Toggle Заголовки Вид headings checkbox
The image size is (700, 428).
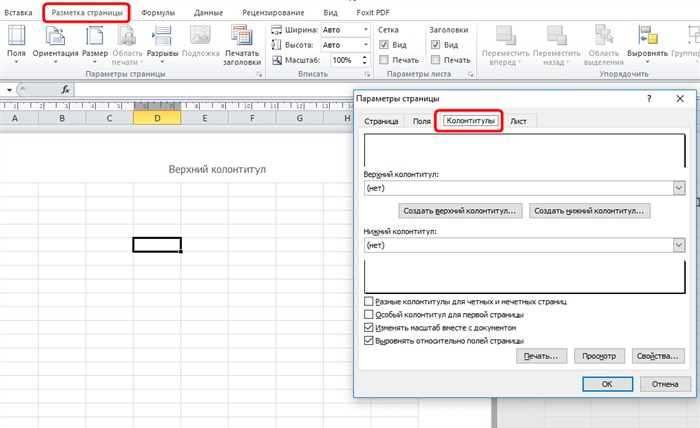(x=435, y=45)
